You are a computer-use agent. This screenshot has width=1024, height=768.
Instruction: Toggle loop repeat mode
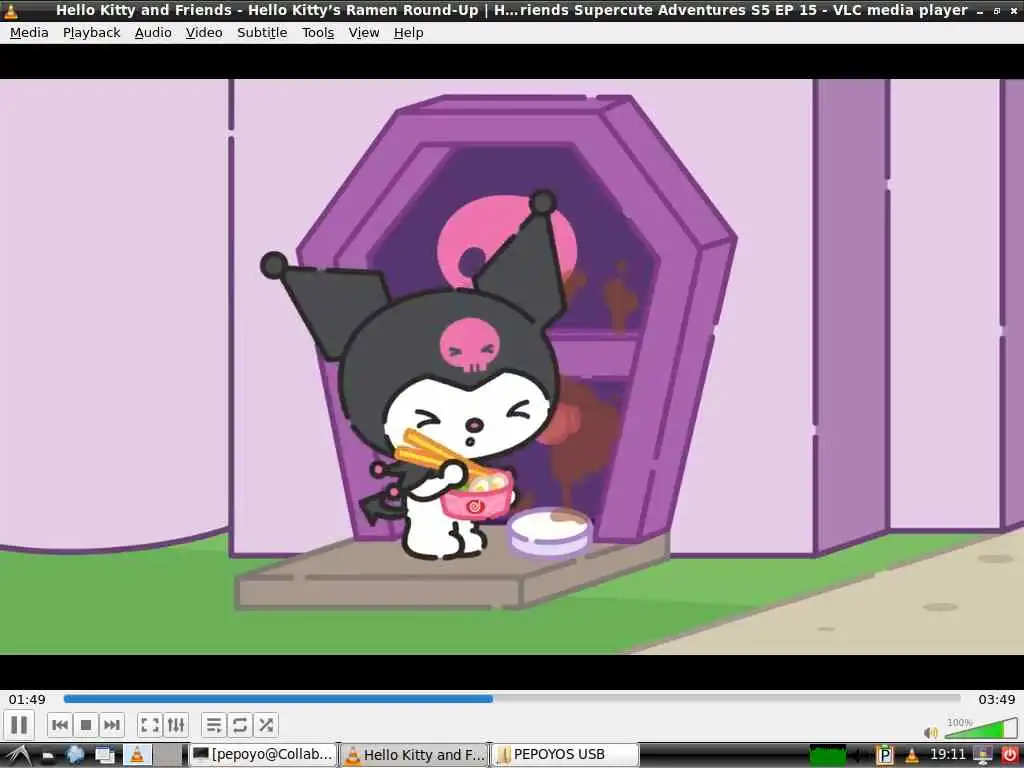pos(240,725)
